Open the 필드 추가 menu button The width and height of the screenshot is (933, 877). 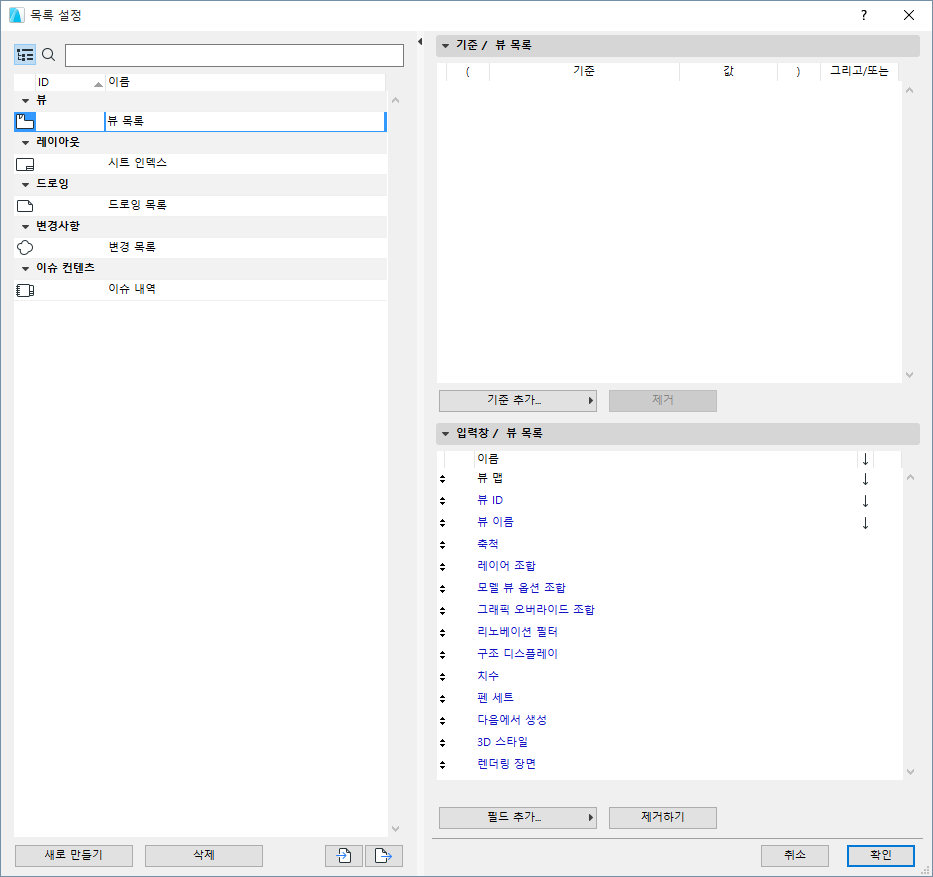pyautogui.click(x=517, y=817)
